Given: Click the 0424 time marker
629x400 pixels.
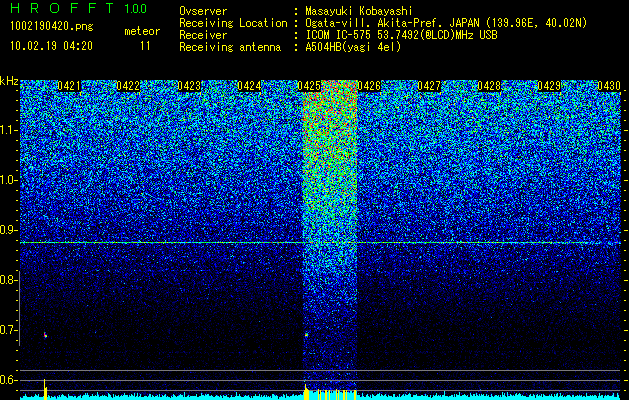Looking at the screenshot, I should click(249, 86).
